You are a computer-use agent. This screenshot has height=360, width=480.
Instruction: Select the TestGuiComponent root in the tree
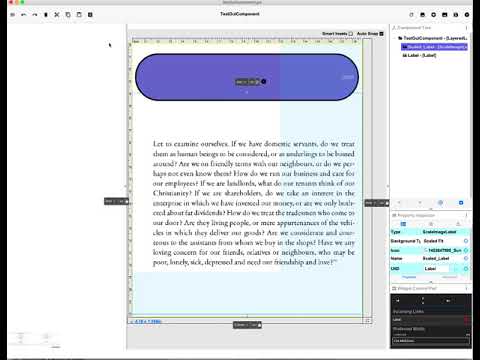433,38
